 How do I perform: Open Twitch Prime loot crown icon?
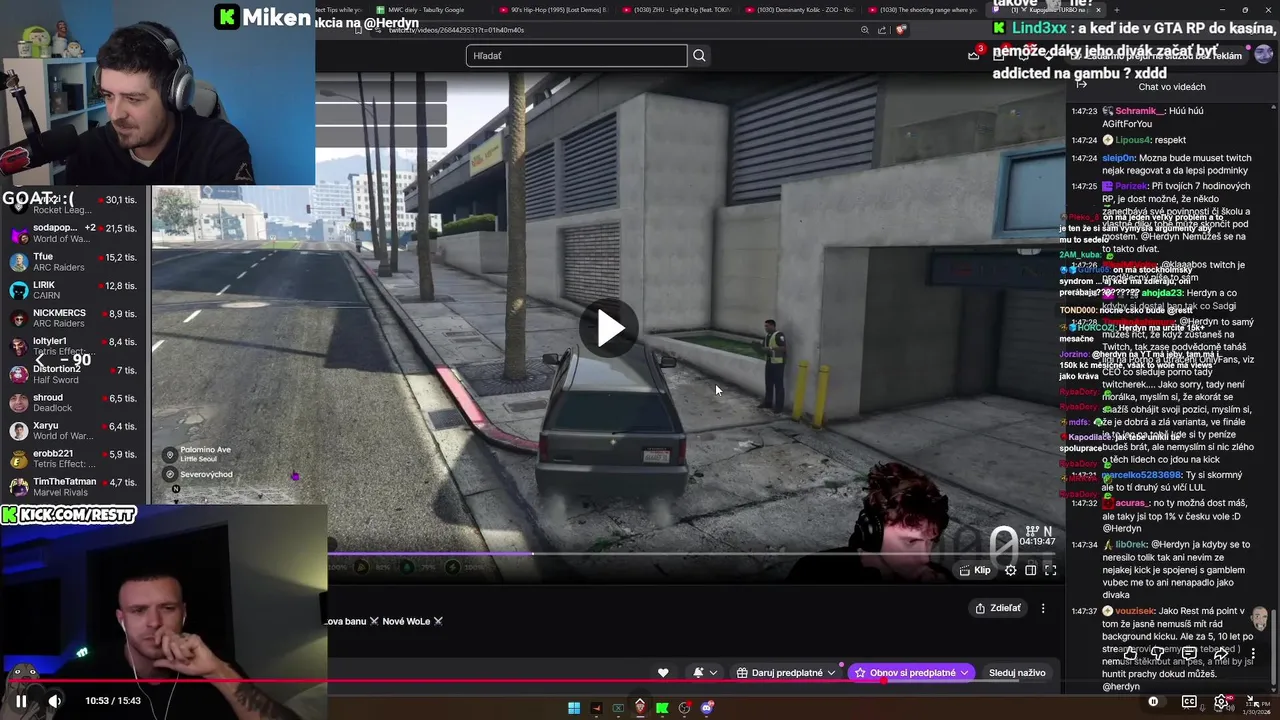point(974,55)
